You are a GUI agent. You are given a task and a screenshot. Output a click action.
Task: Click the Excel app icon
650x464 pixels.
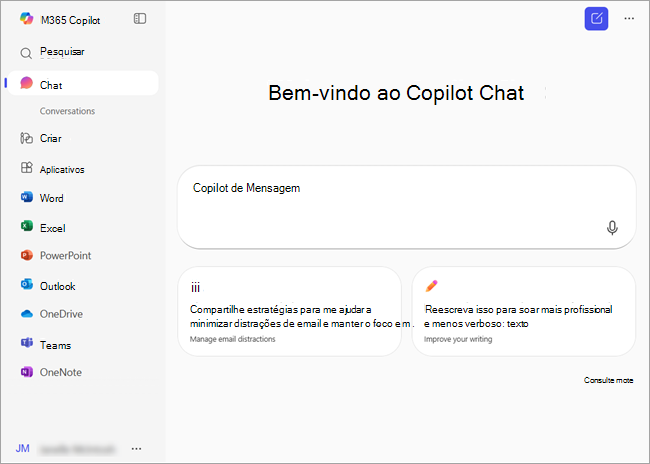27,226
